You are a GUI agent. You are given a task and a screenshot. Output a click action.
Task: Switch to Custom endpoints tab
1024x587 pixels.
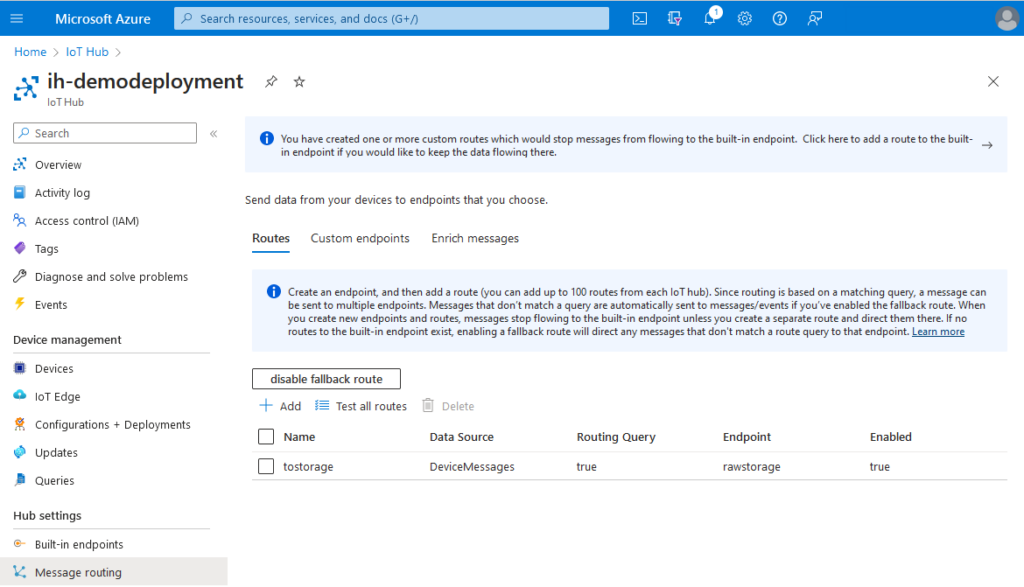pyautogui.click(x=360, y=238)
